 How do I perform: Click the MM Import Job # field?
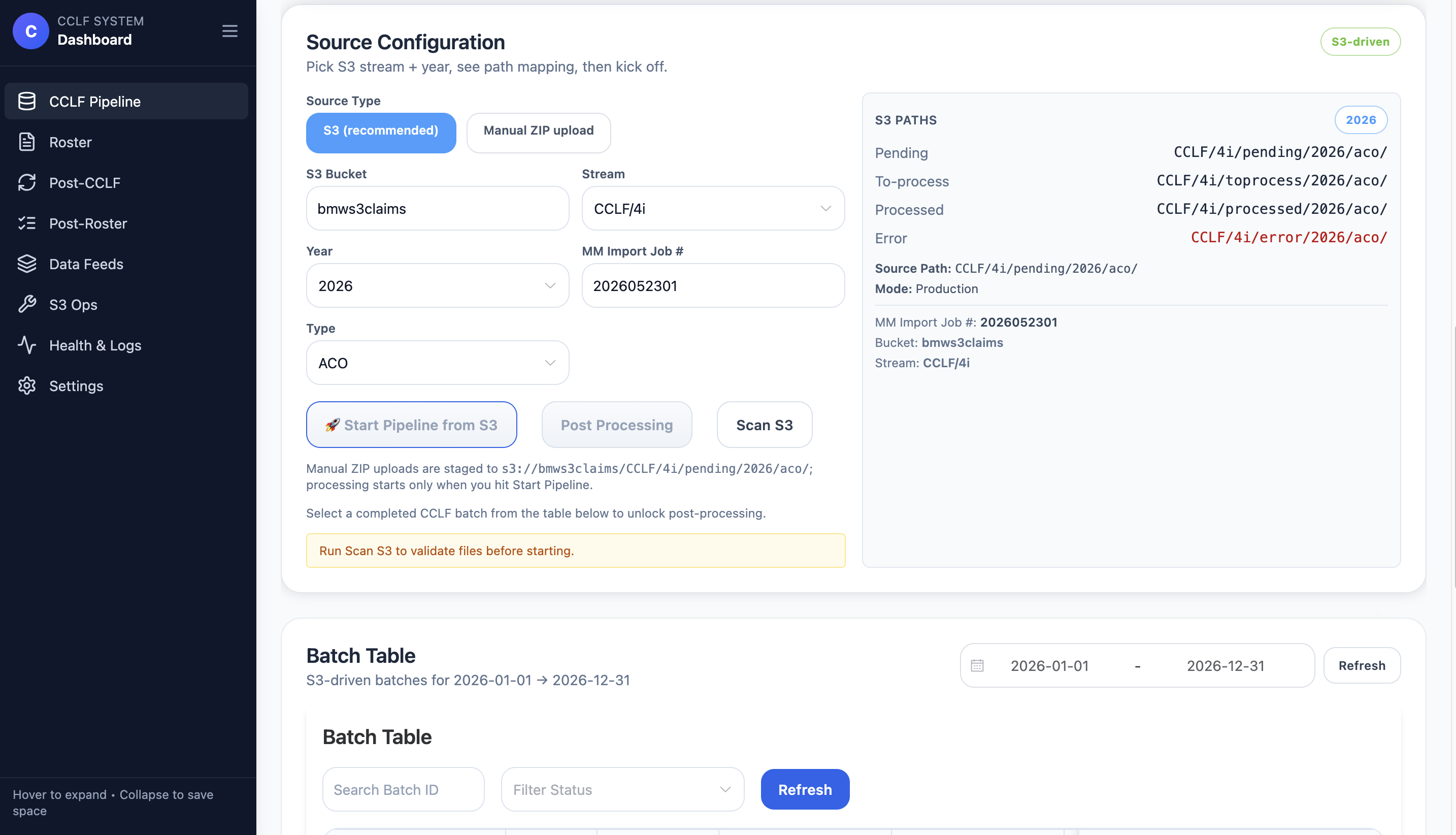click(x=713, y=285)
